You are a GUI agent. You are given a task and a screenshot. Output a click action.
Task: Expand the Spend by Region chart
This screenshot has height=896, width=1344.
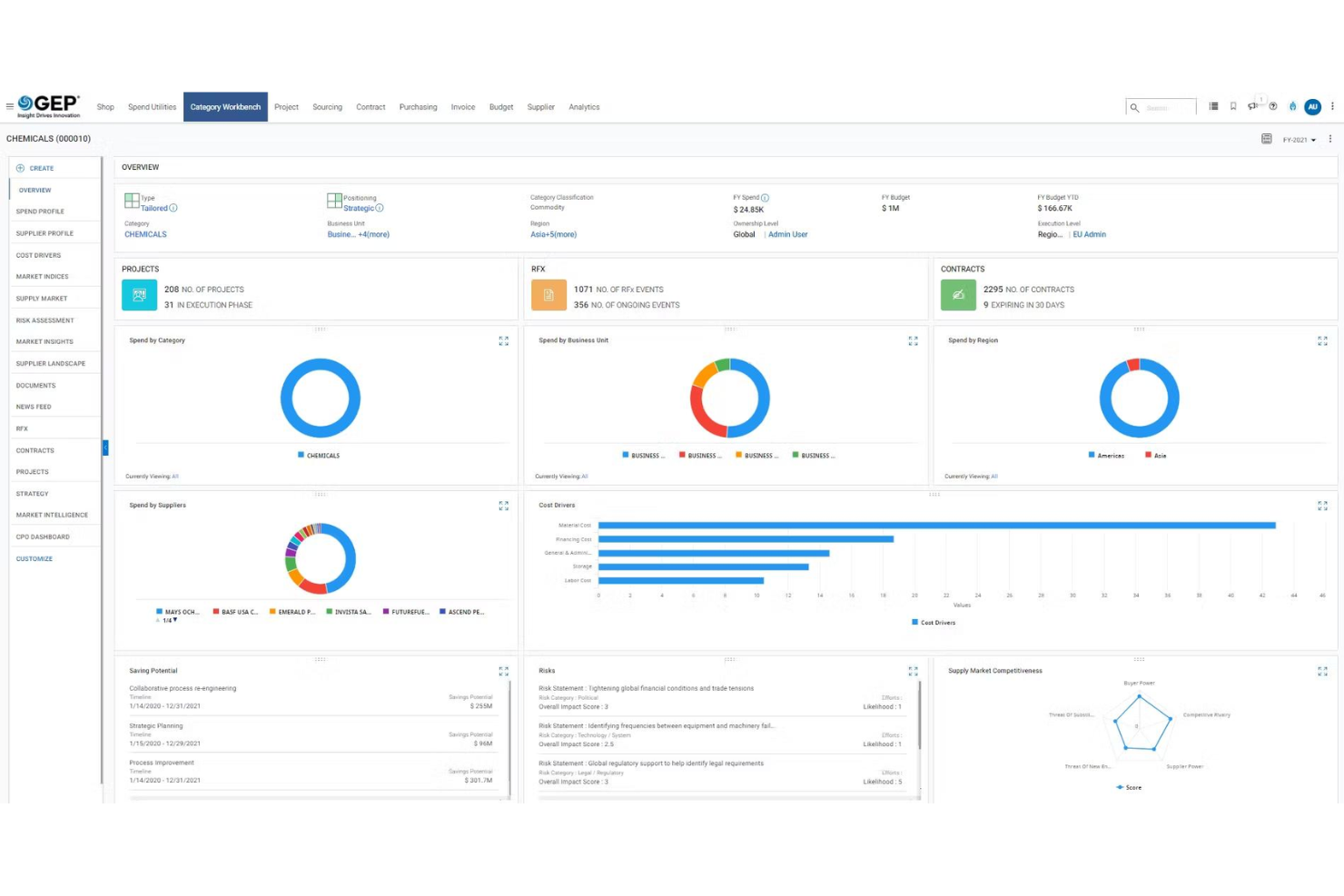[x=1322, y=341]
